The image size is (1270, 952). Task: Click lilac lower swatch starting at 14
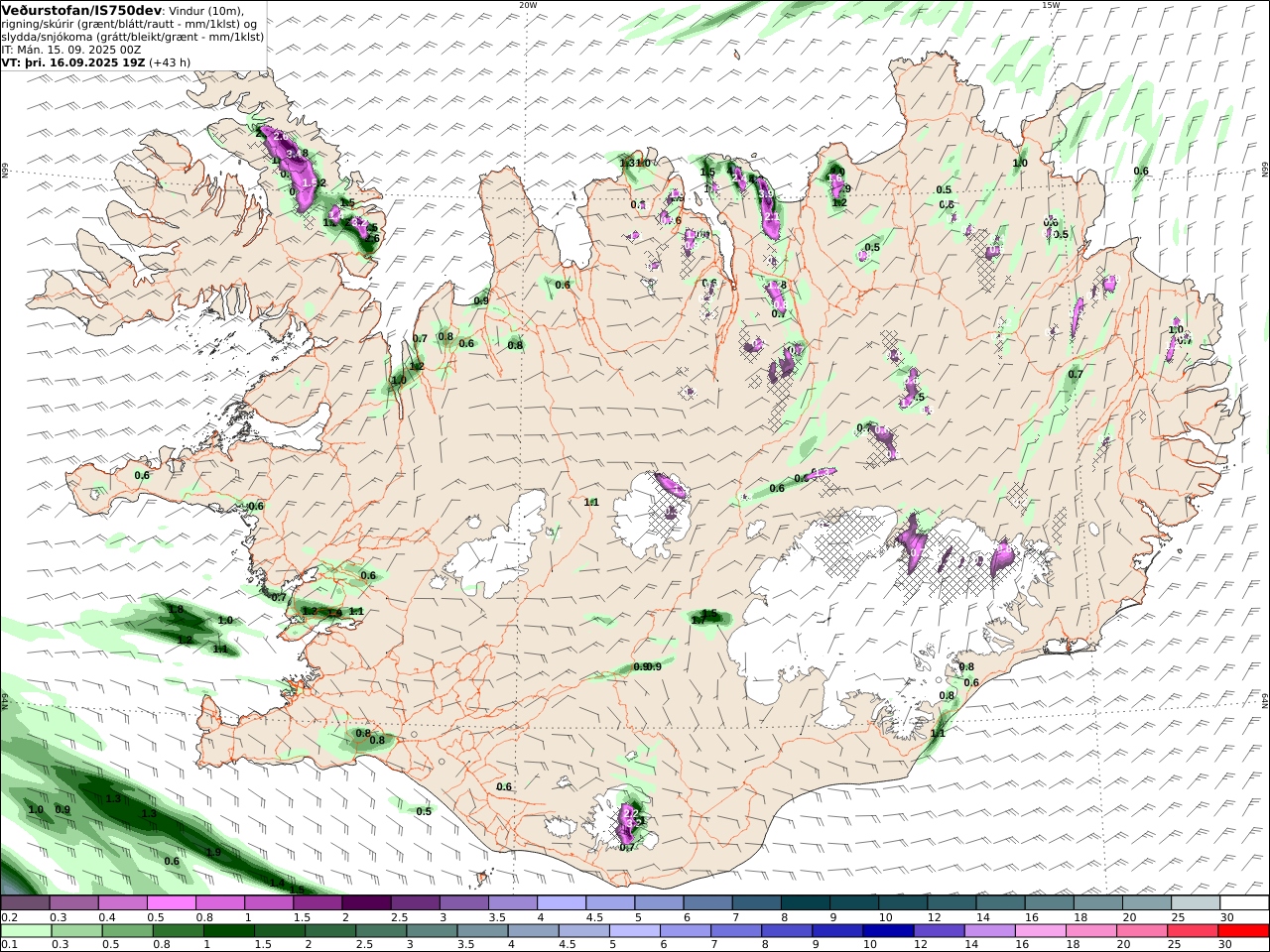(x=989, y=931)
